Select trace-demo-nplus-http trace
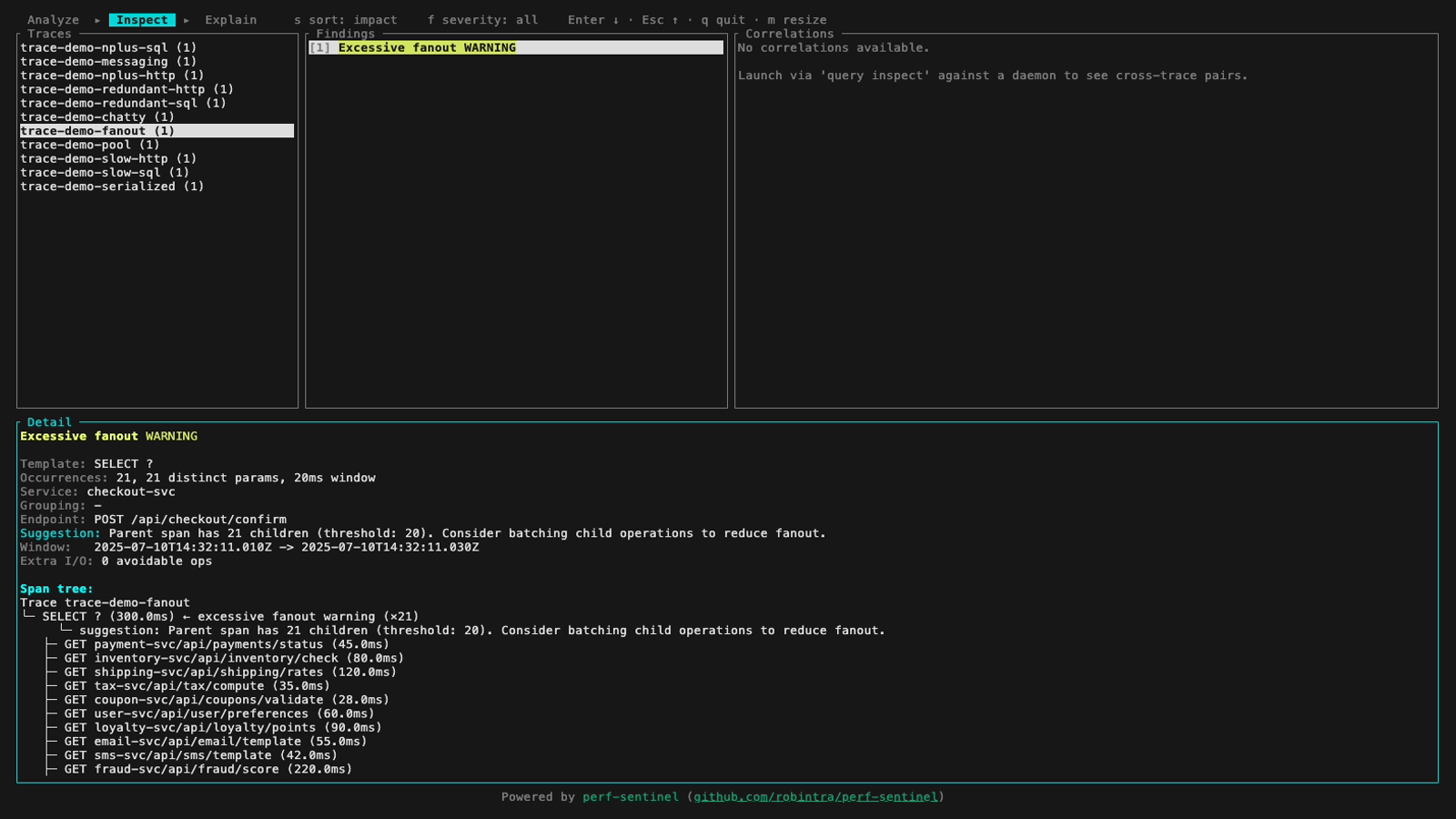This screenshot has height=819, width=1456. (157, 76)
